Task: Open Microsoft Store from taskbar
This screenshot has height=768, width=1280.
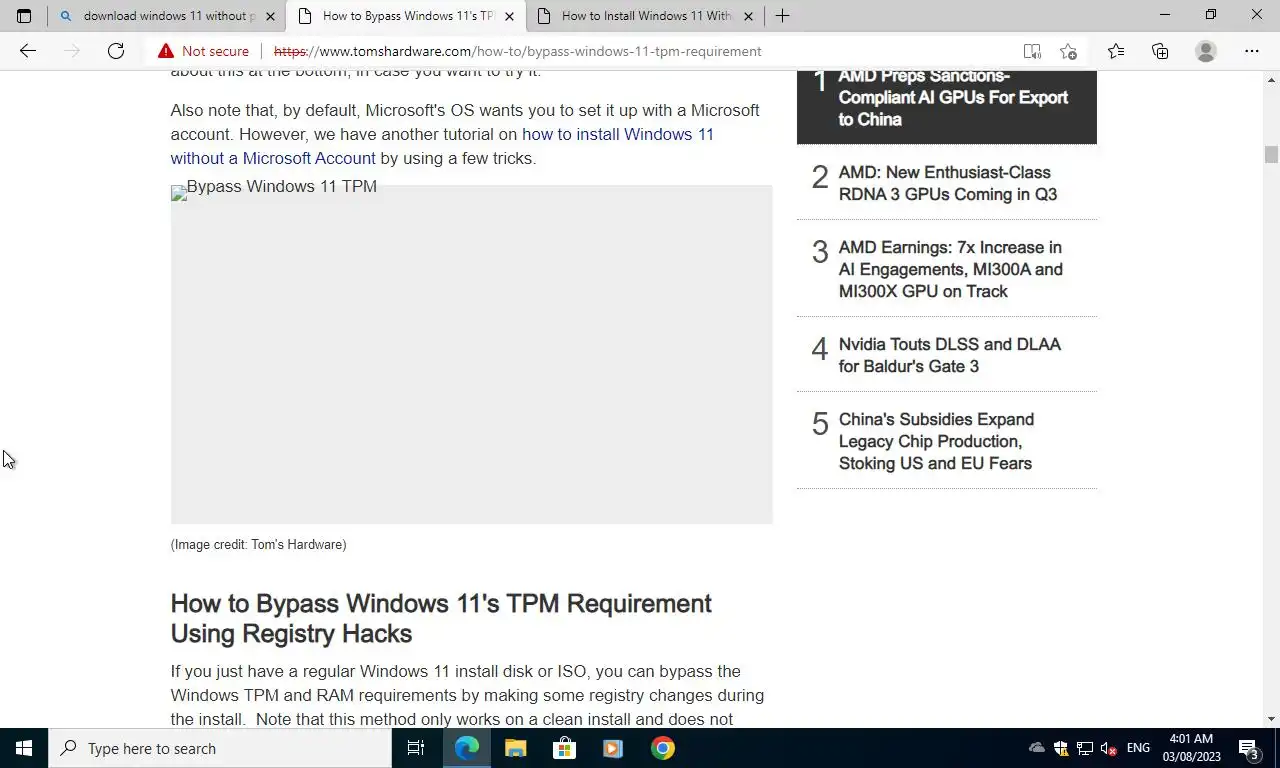Action: (564, 748)
